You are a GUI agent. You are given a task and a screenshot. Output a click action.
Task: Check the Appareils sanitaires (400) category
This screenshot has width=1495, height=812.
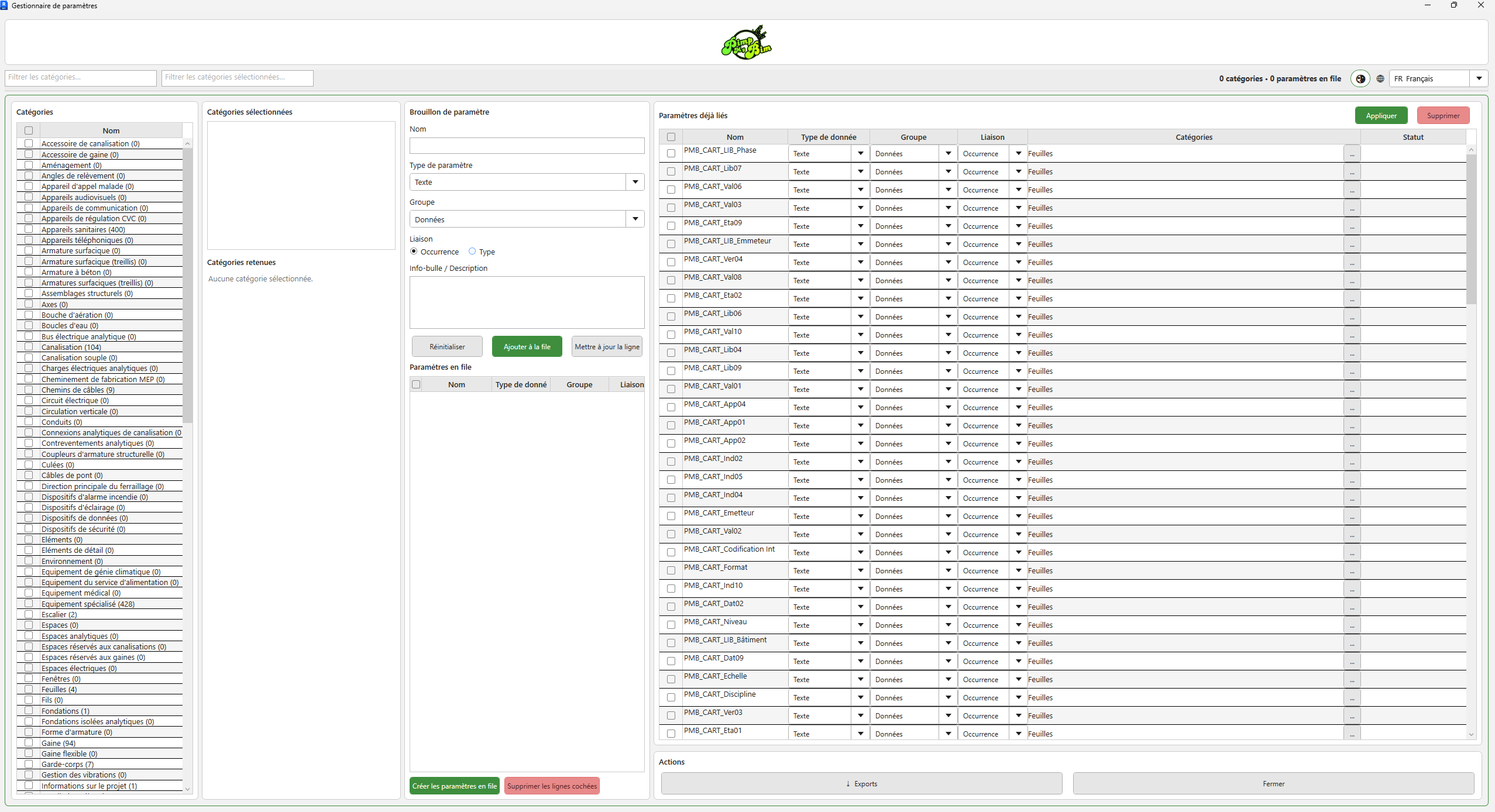[x=29, y=229]
